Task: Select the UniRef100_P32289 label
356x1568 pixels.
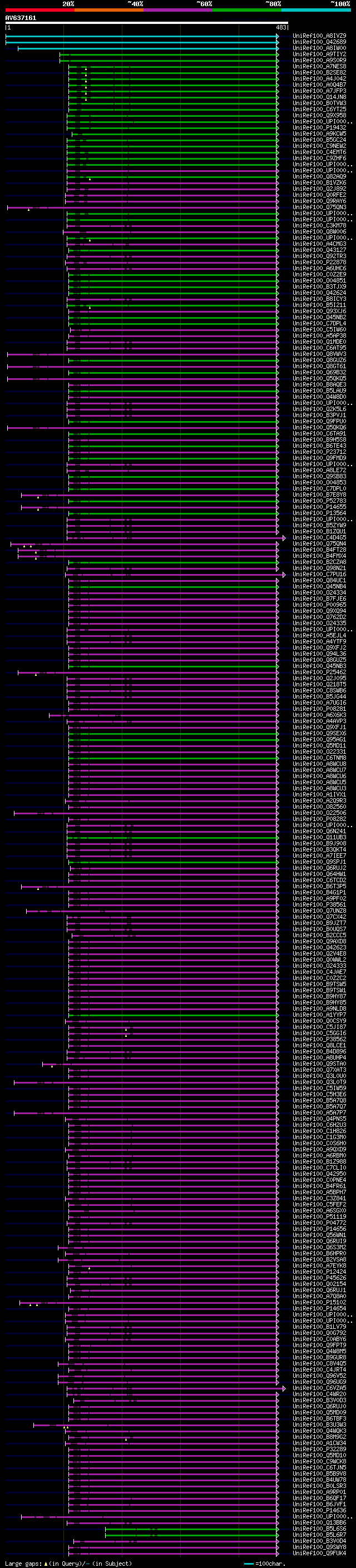Action: [319, 1449]
